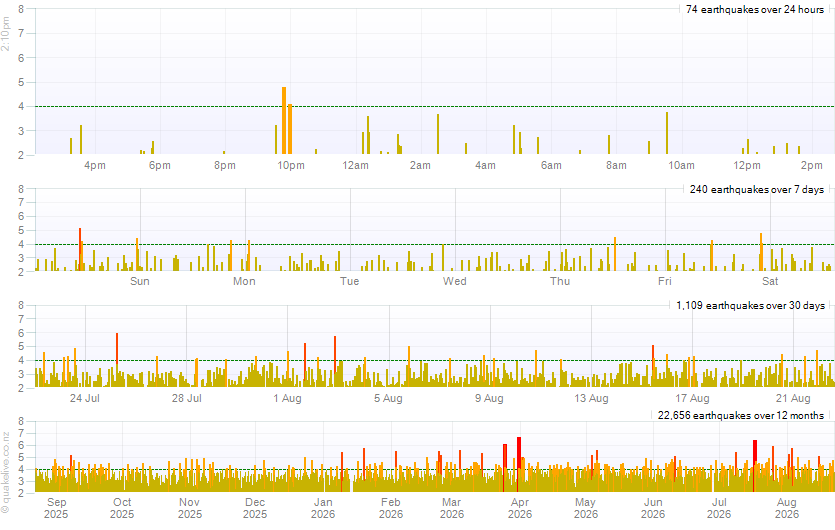Click the Jan 2026 month label
This screenshot has height=530, width=835.
pyautogui.click(x=323, y=508)
